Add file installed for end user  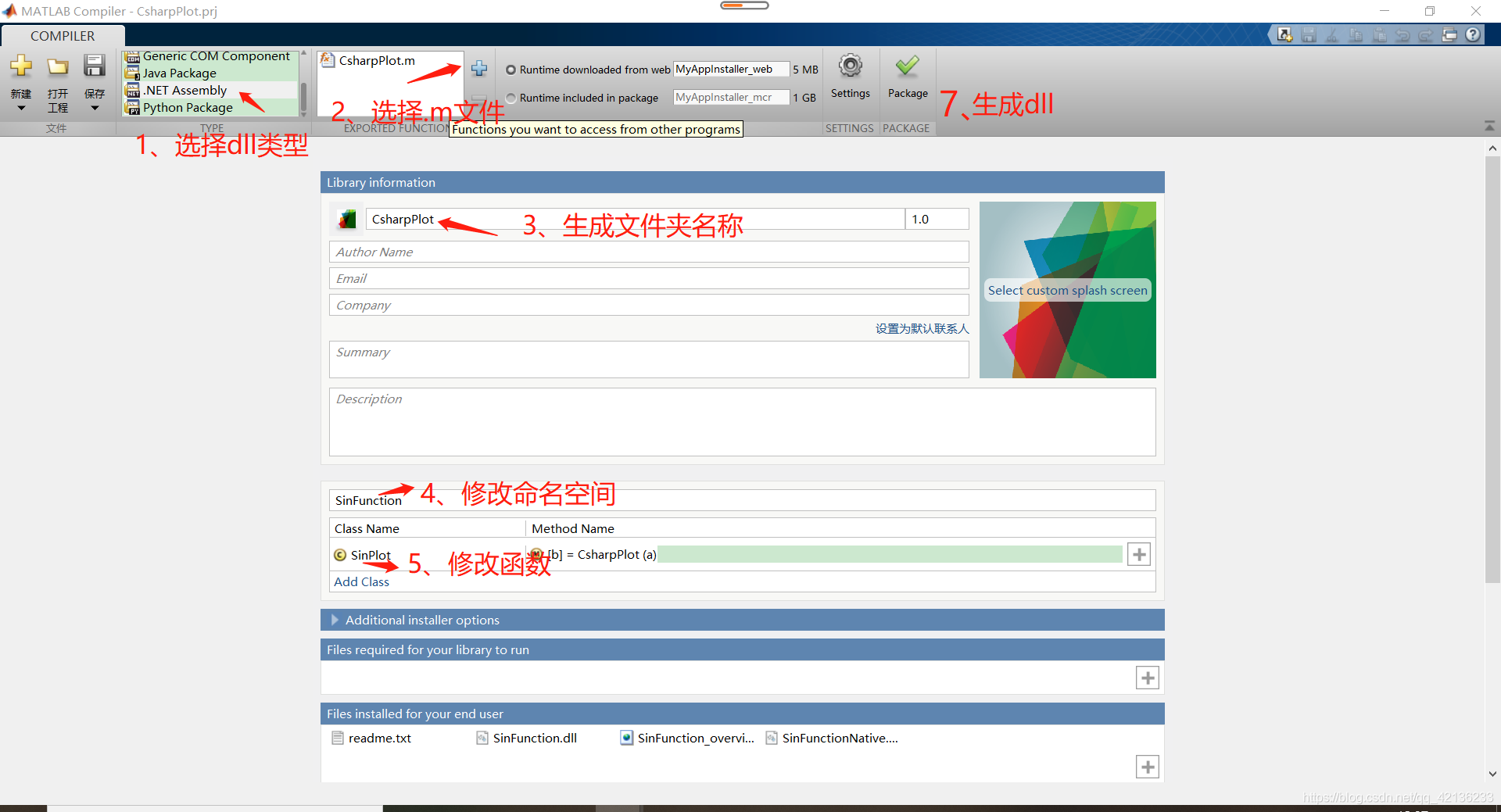(1147, 767)
